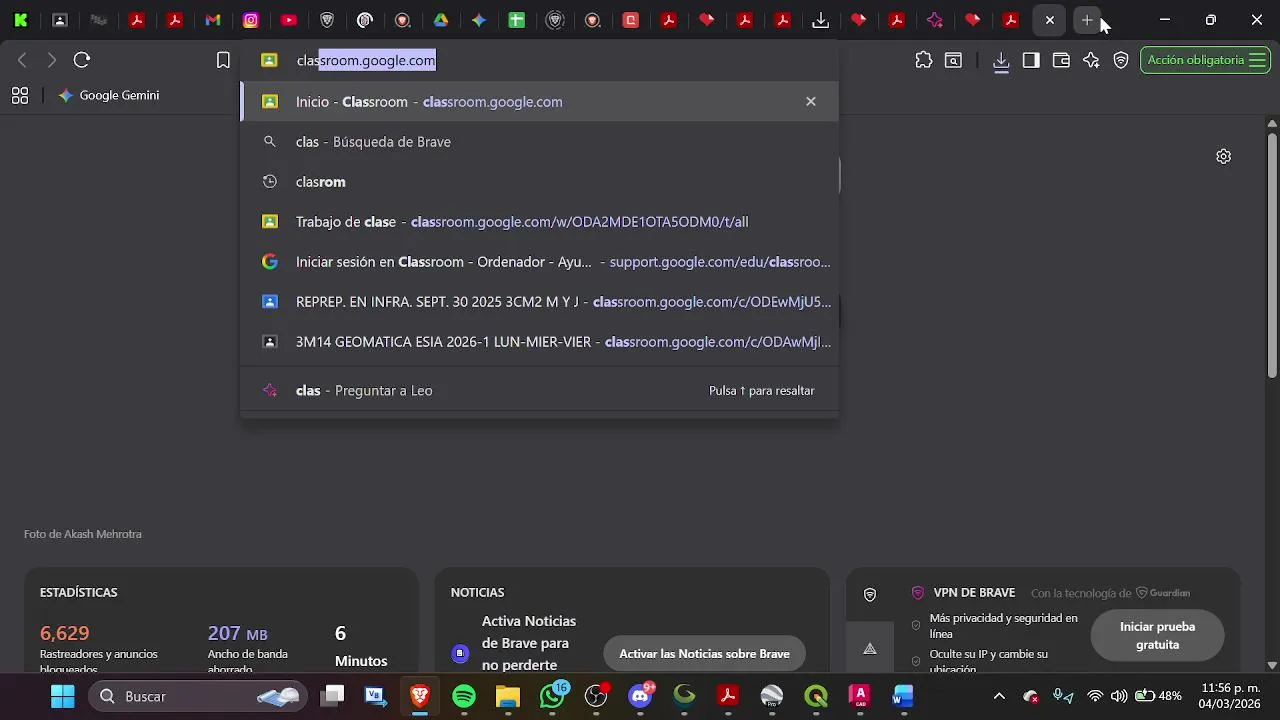Click the 6,629 trackers blocked statistic
This screenshot has height=720, width=1280.
click(x=65, y=633)
